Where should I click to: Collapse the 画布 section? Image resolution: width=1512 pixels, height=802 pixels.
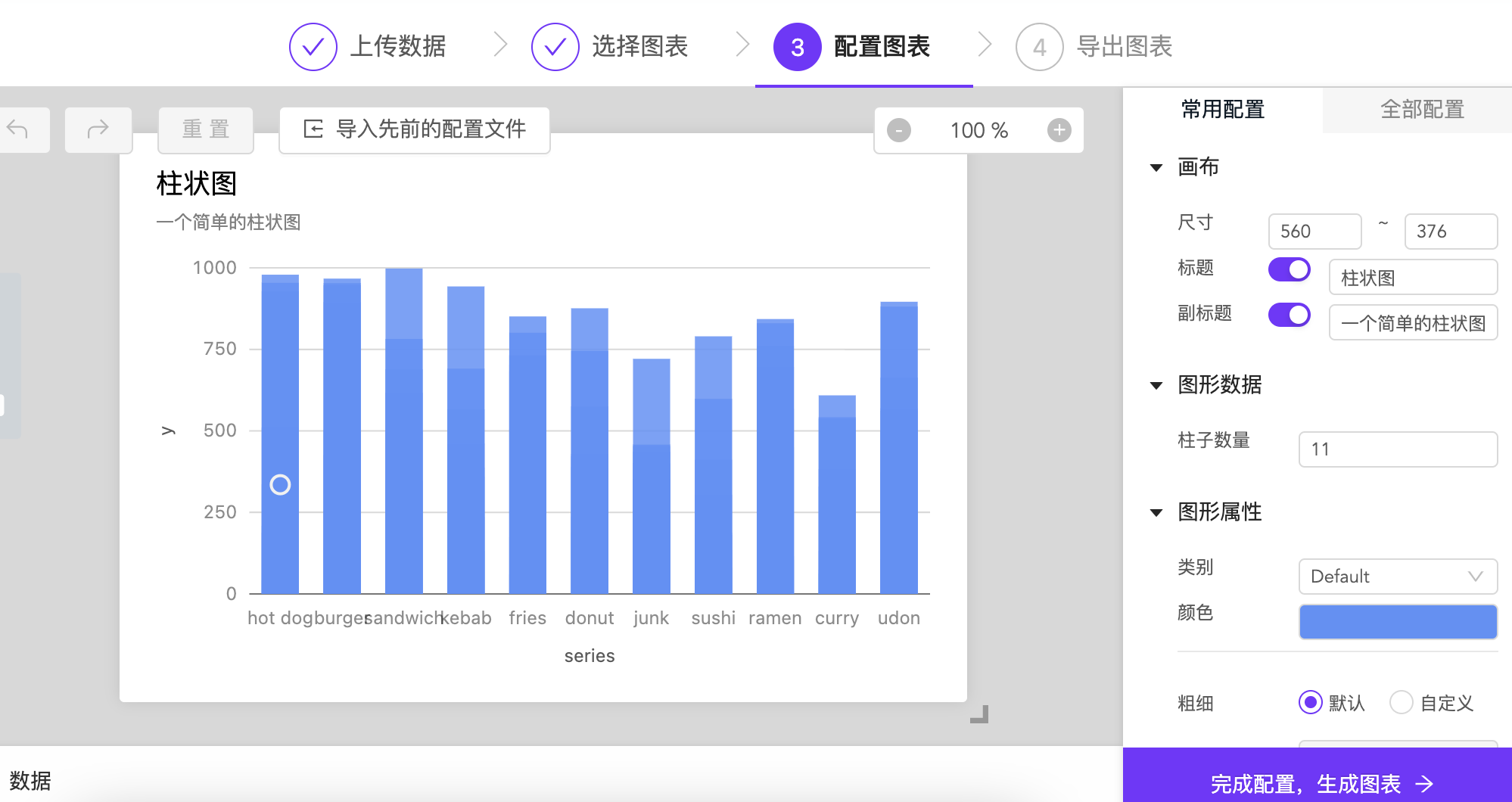(x=1156, y=167)
